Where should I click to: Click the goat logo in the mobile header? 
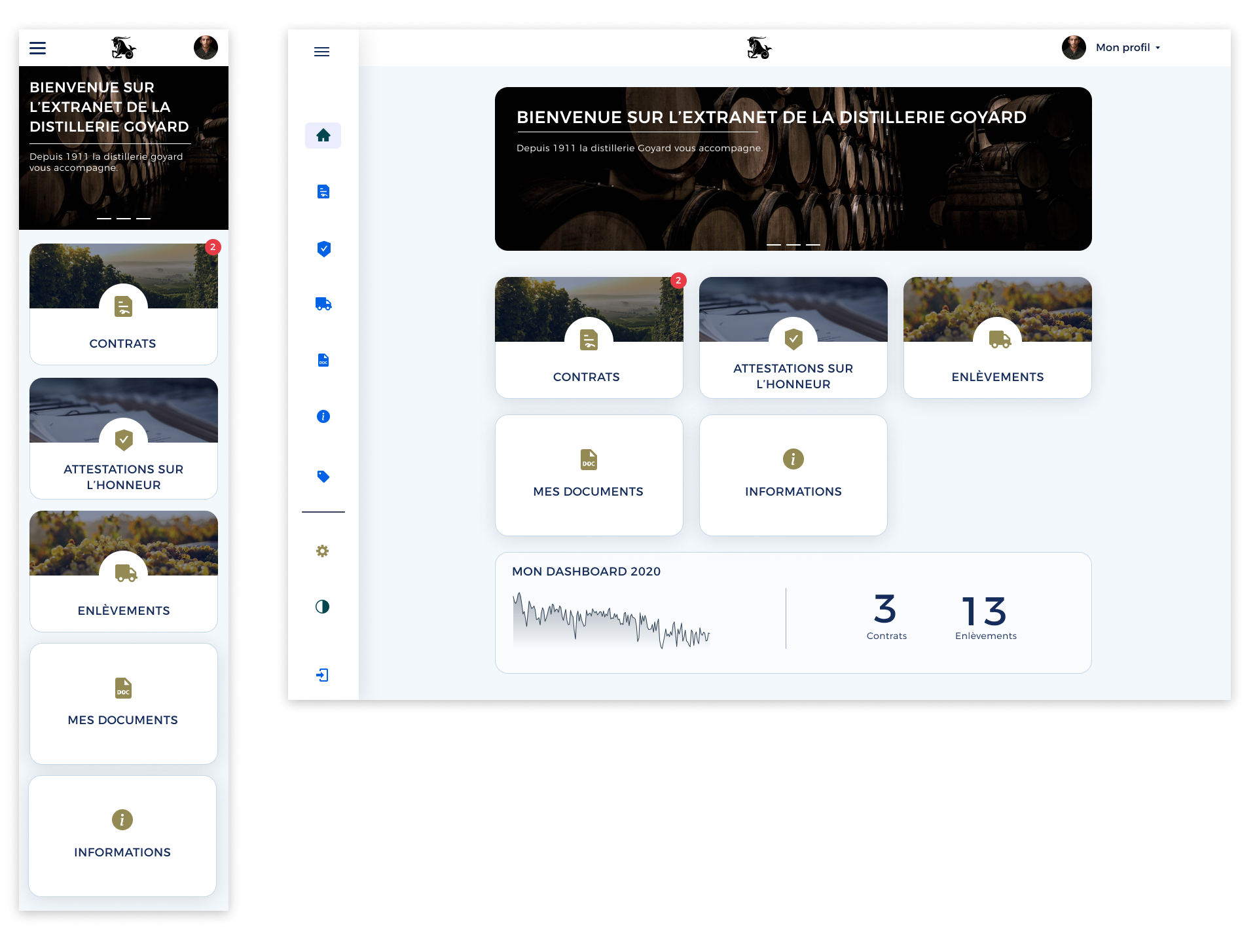click(x=123, y=48)
